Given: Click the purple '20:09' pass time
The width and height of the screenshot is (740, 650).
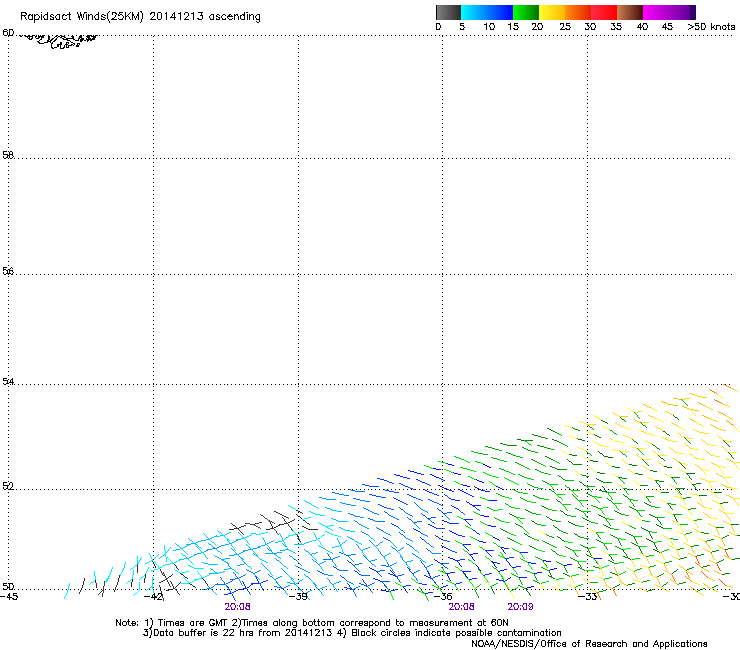Looking at the screenshot, I should [520, 607].
